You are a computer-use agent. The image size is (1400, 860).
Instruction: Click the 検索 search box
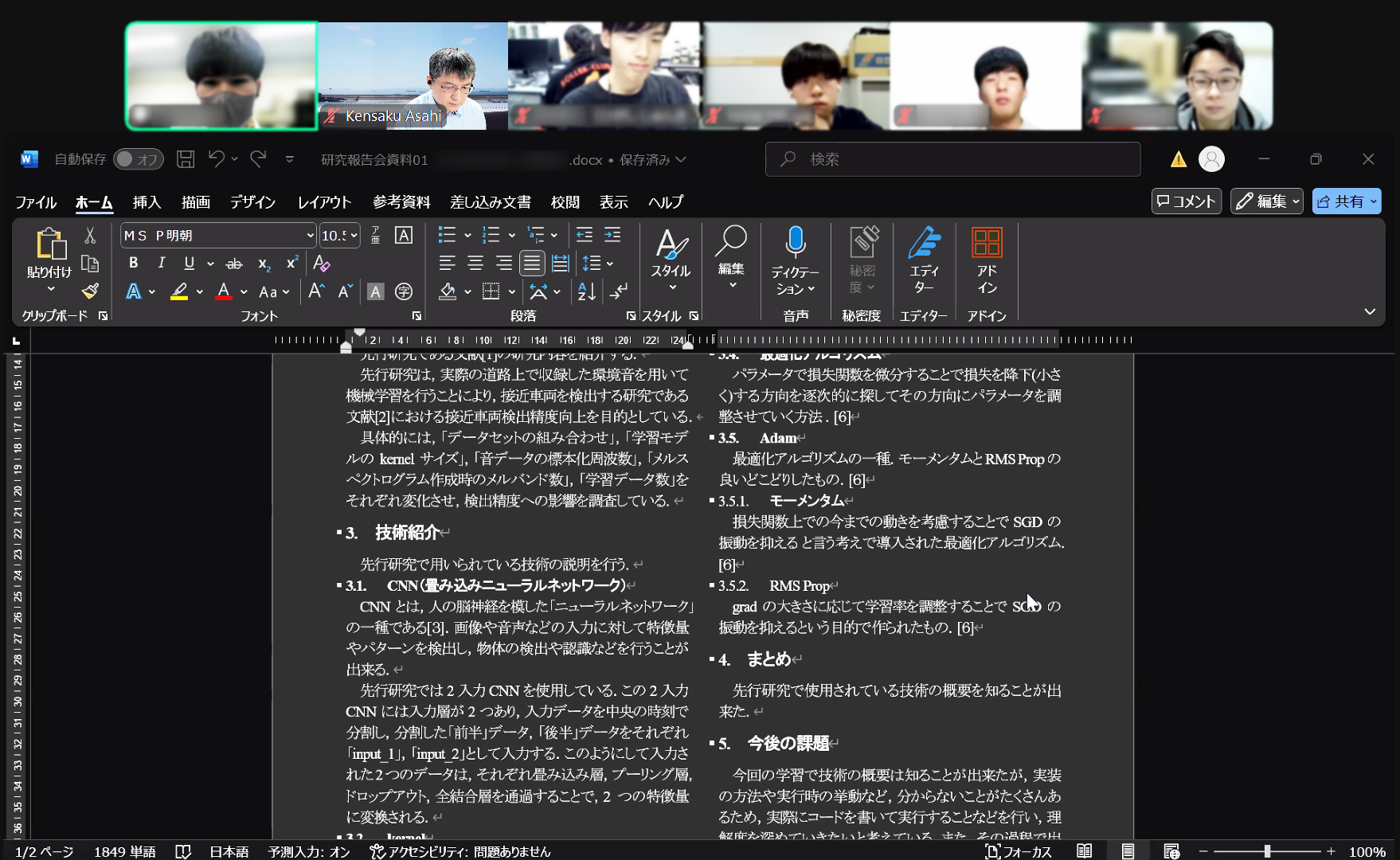click(952, 159)
